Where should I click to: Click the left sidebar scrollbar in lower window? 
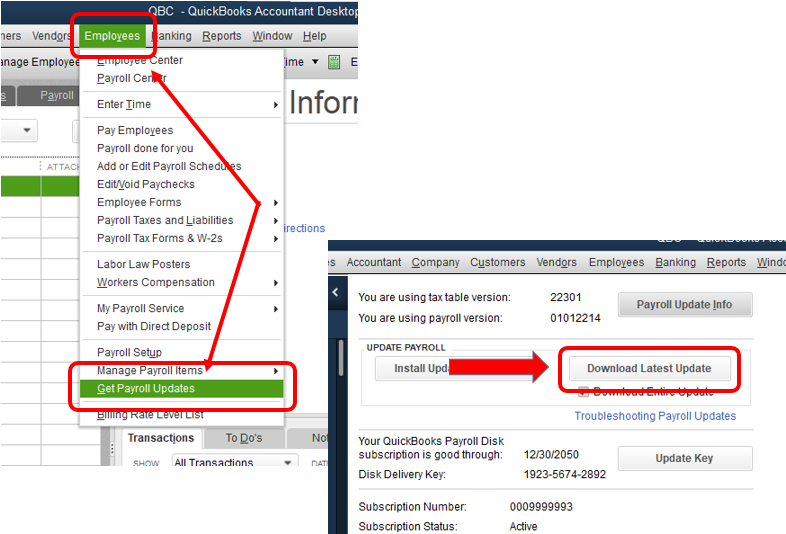click(x=341, y=358)
